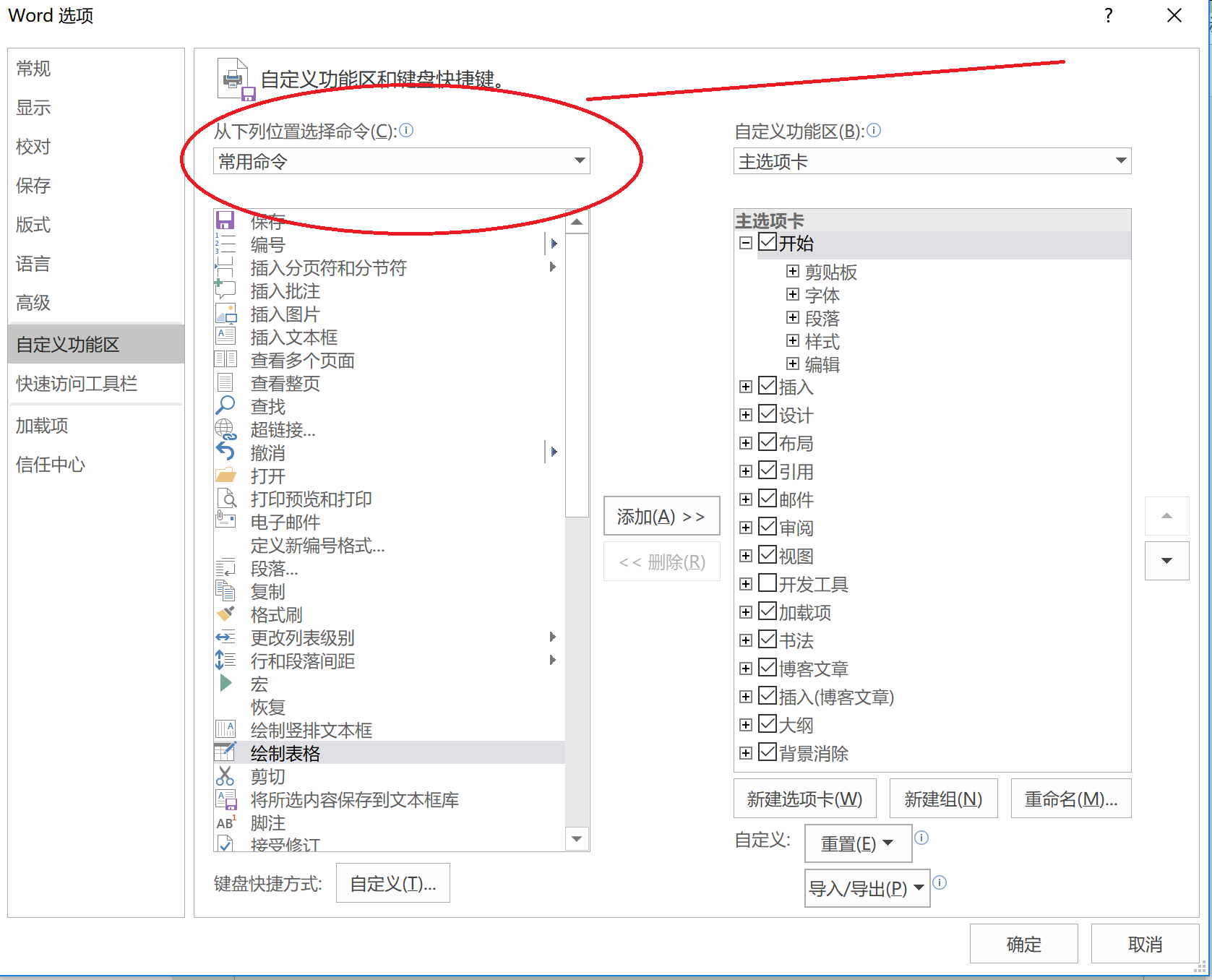Click the email icon beside 电子邮件
The width and height of the screenshot is (1212, 980).
click(225, 520)
